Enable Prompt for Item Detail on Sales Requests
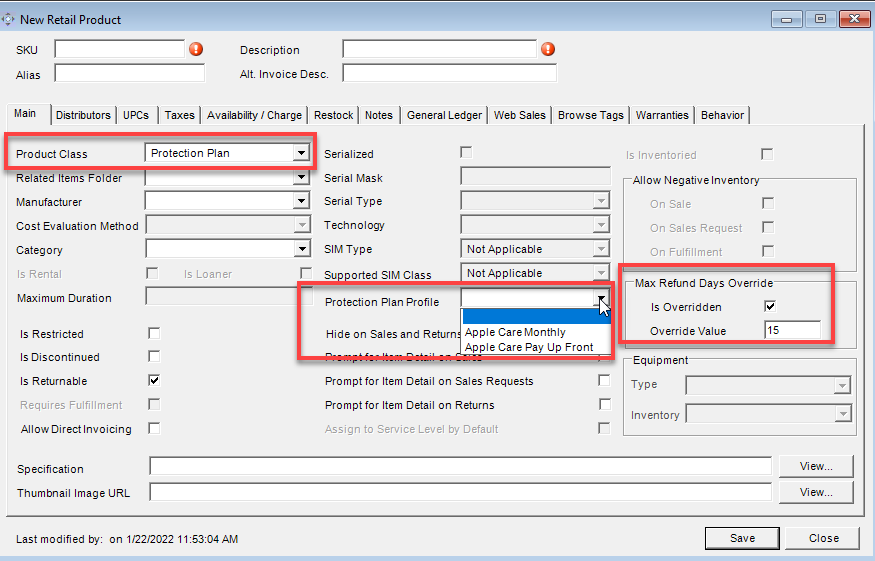 pyautogui.click(x=604, y=380)
